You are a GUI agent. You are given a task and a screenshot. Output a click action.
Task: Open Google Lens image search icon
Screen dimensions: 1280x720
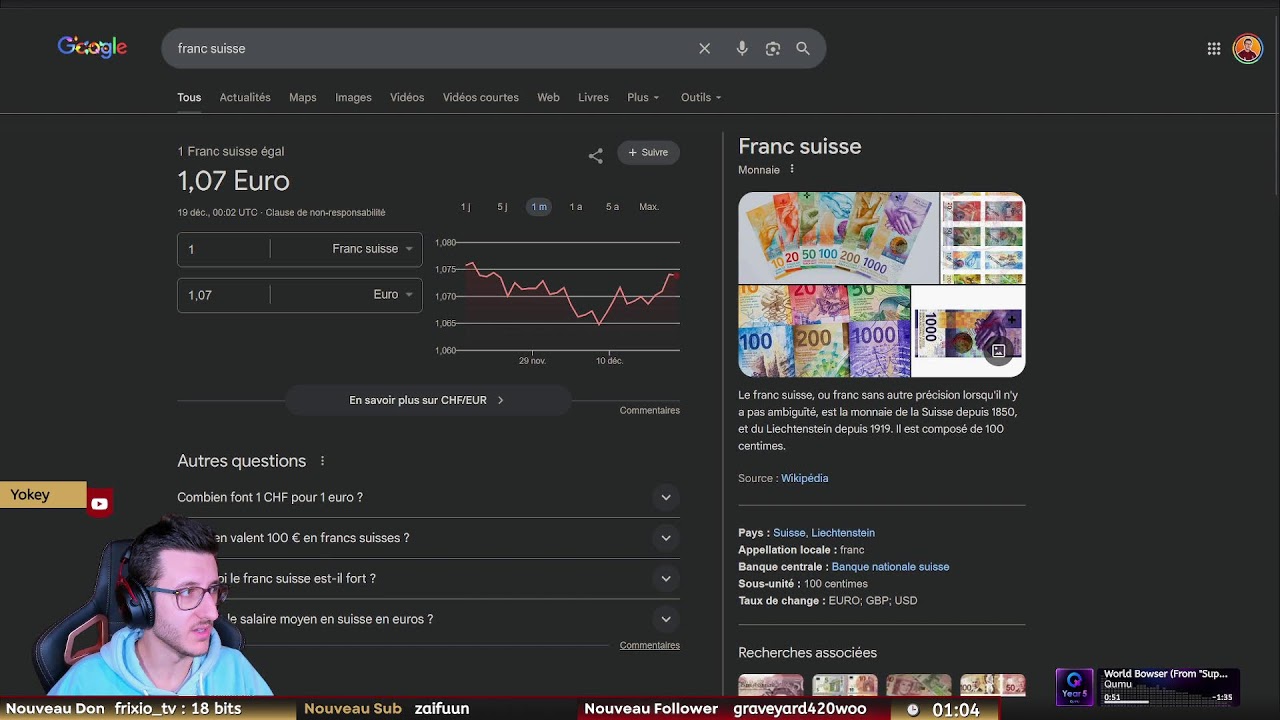pos(773,48)
